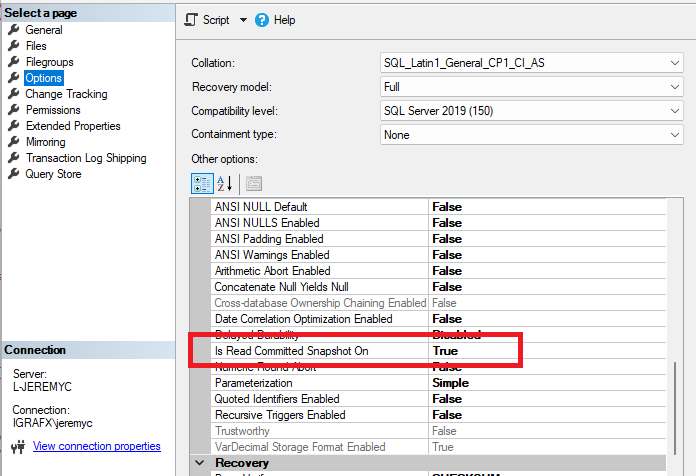Switch to Categorized view icon
Viewport: 696px width, 476px height.
(x=200, y=183)
